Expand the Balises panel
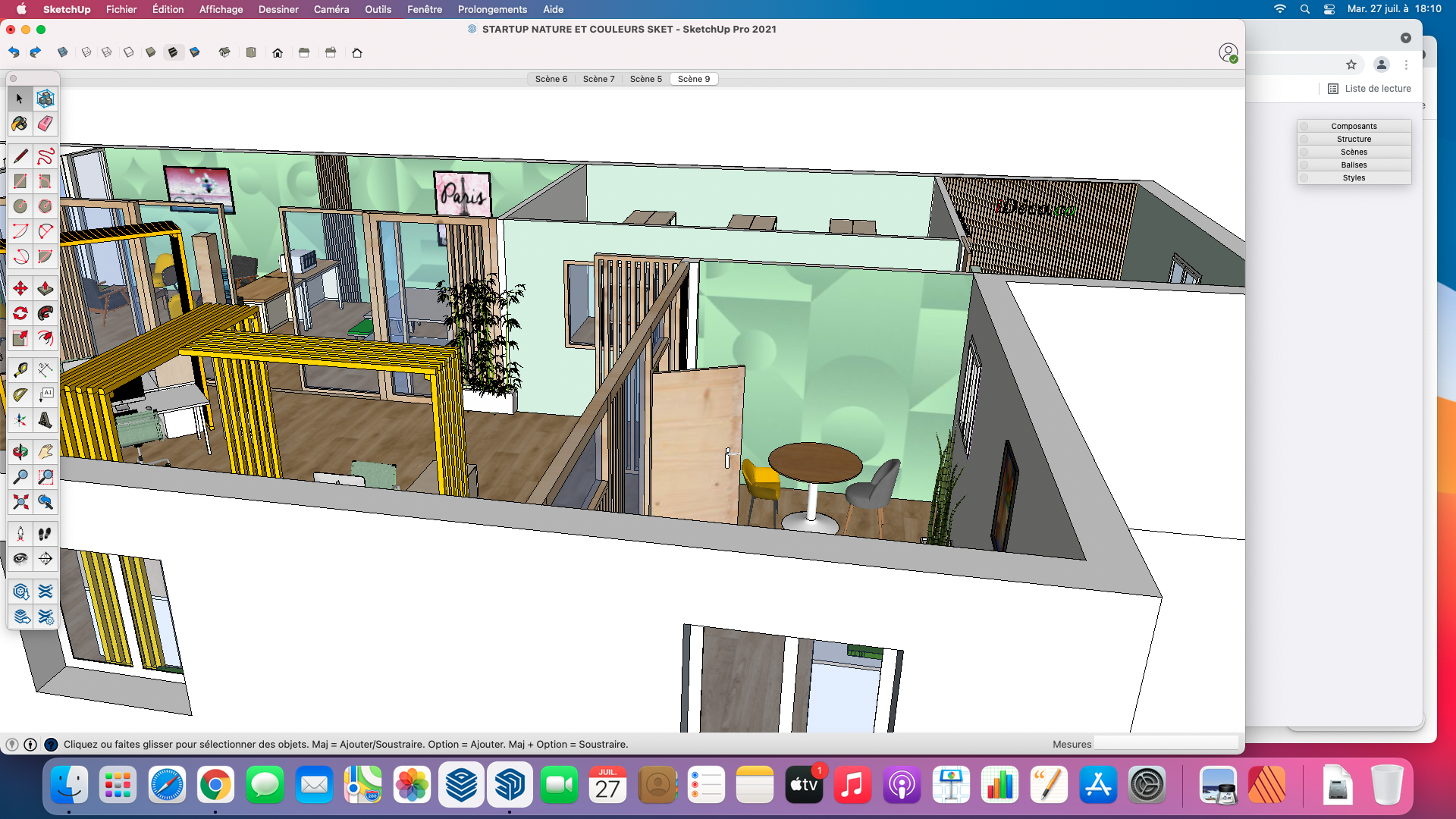Image resolution: width=1456 pixels, height=819 pixels. click(1354, 165)
